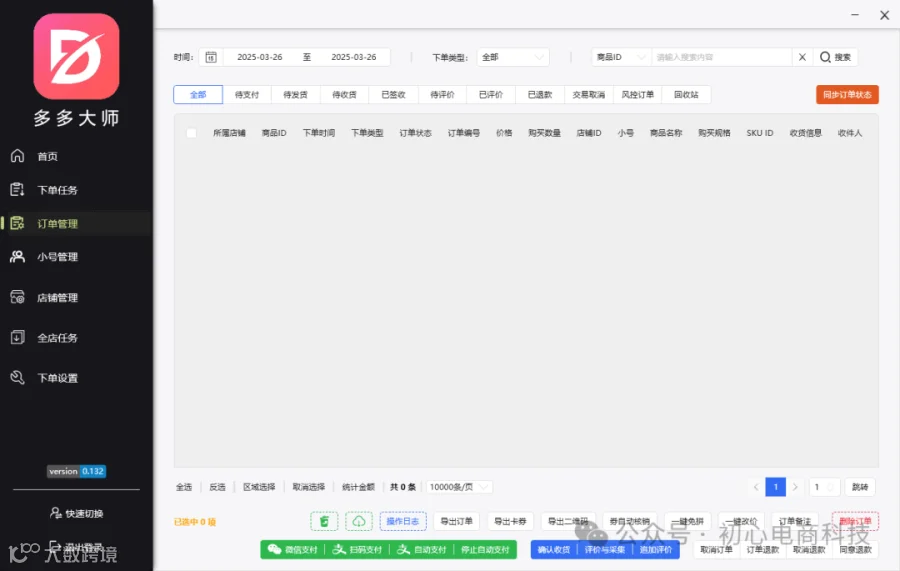Open the calendar date picker icon

point(211,57)
